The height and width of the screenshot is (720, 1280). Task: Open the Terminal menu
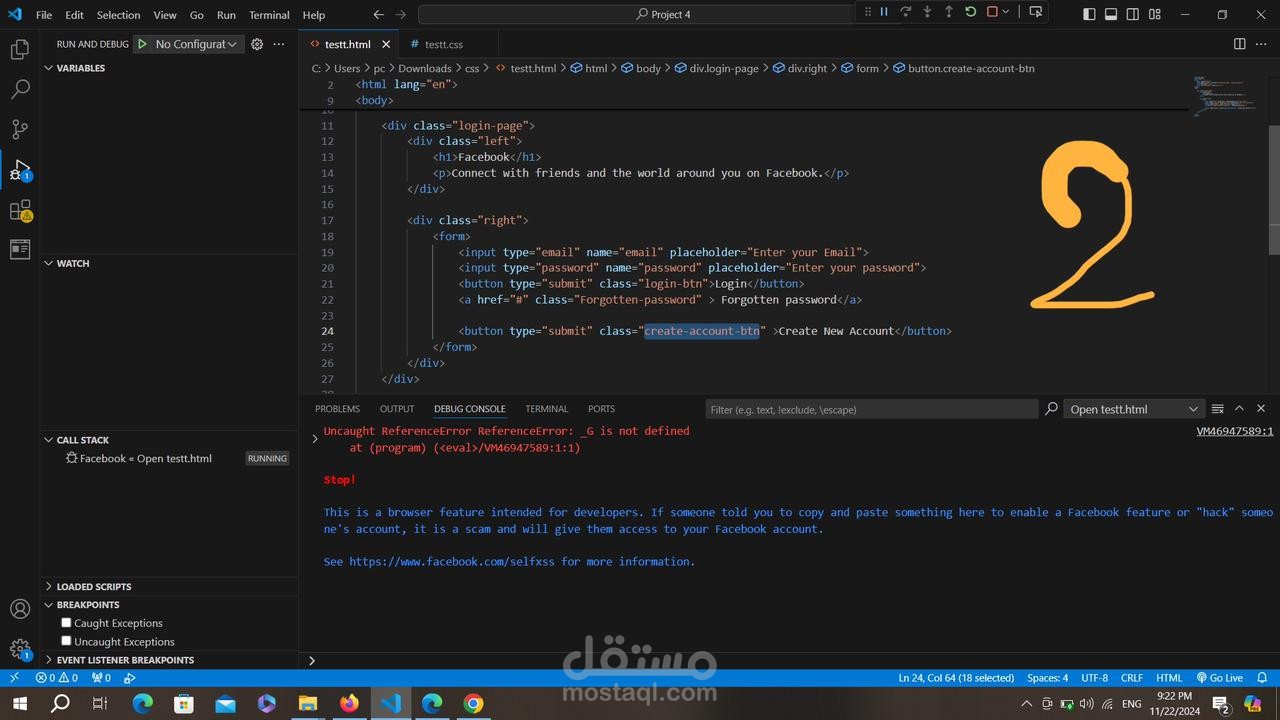(x=269, y=15)
